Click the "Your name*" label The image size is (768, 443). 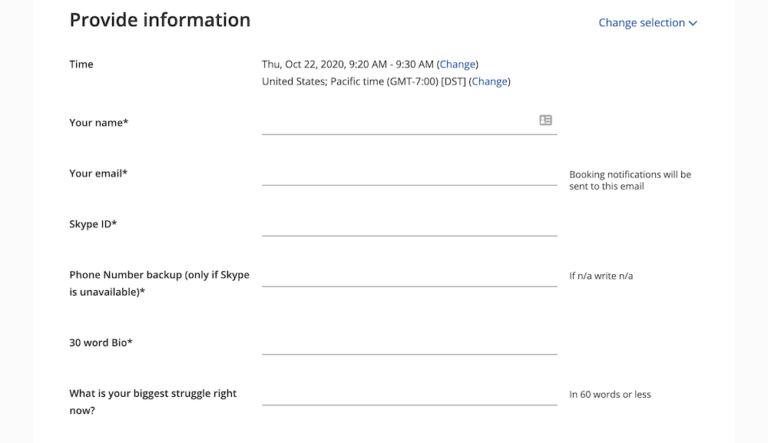pyautogui.click(x=98, y=122)
